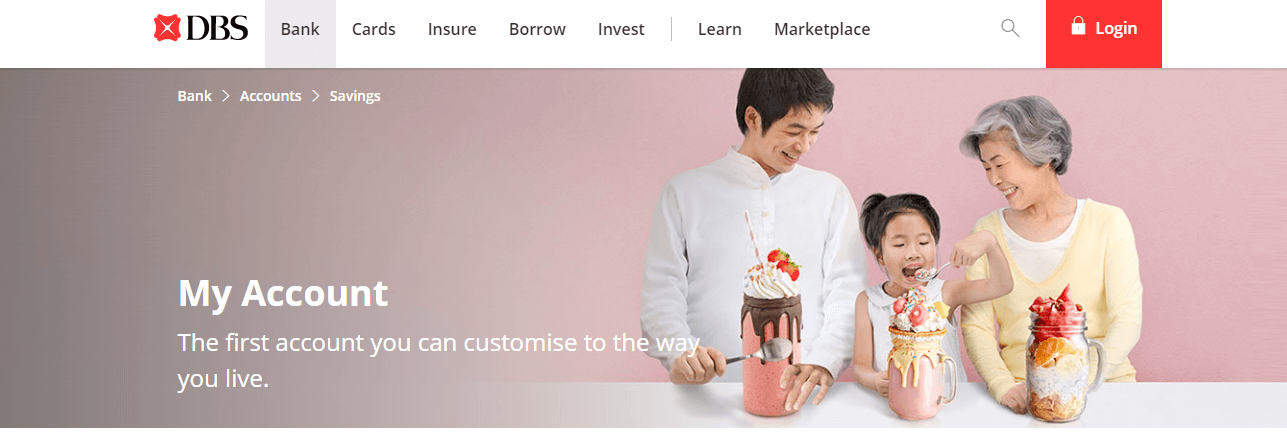Click the padlock icon on Login
The image size is (1287, 437).
[x=1078, y=27]
